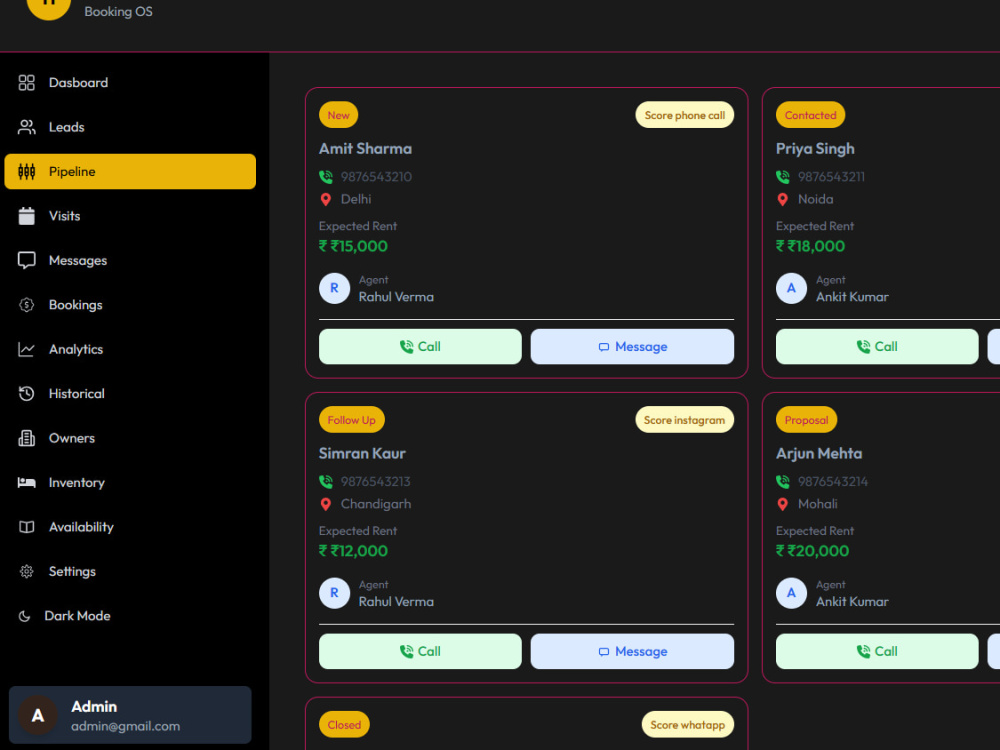Open Settings from the sidebar

(130, 571)
